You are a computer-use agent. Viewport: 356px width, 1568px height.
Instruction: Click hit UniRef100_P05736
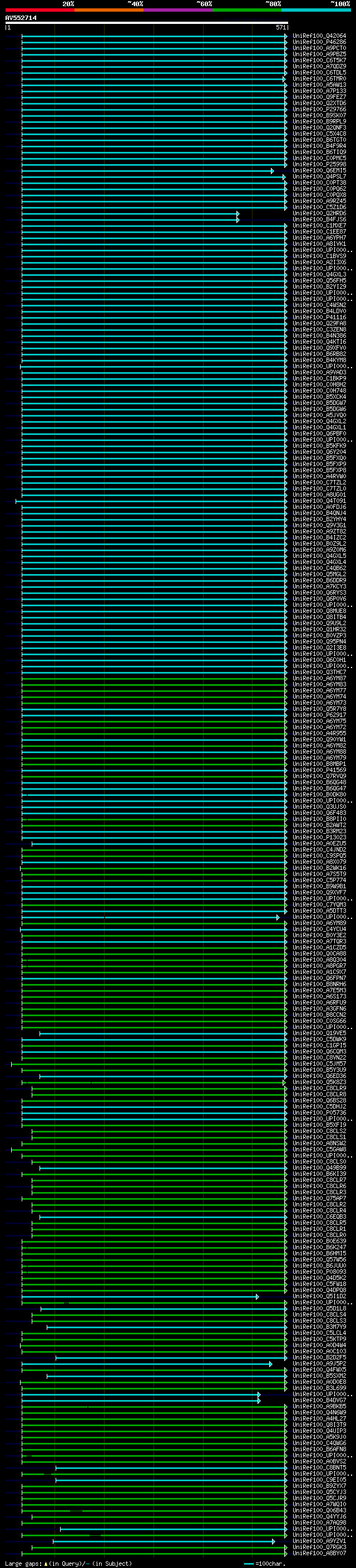319,1112
